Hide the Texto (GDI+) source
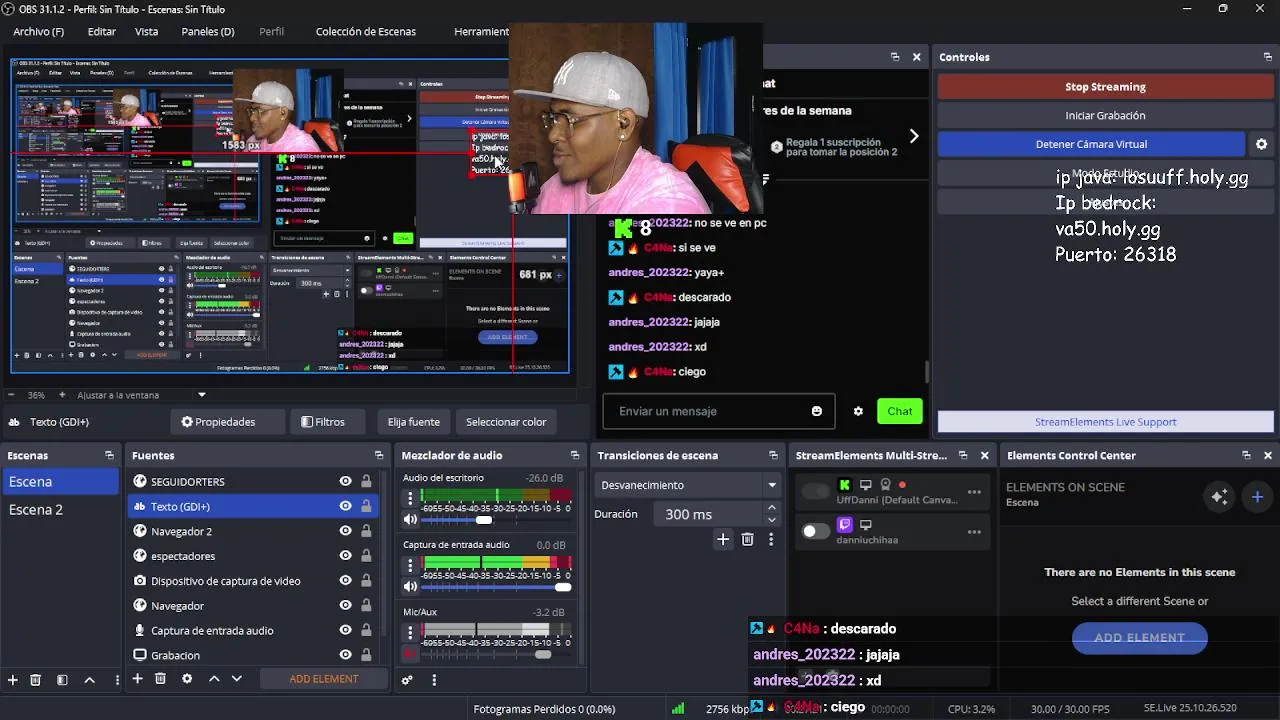Viewport: 1280px width, 720px height. (x=345, y=506)
